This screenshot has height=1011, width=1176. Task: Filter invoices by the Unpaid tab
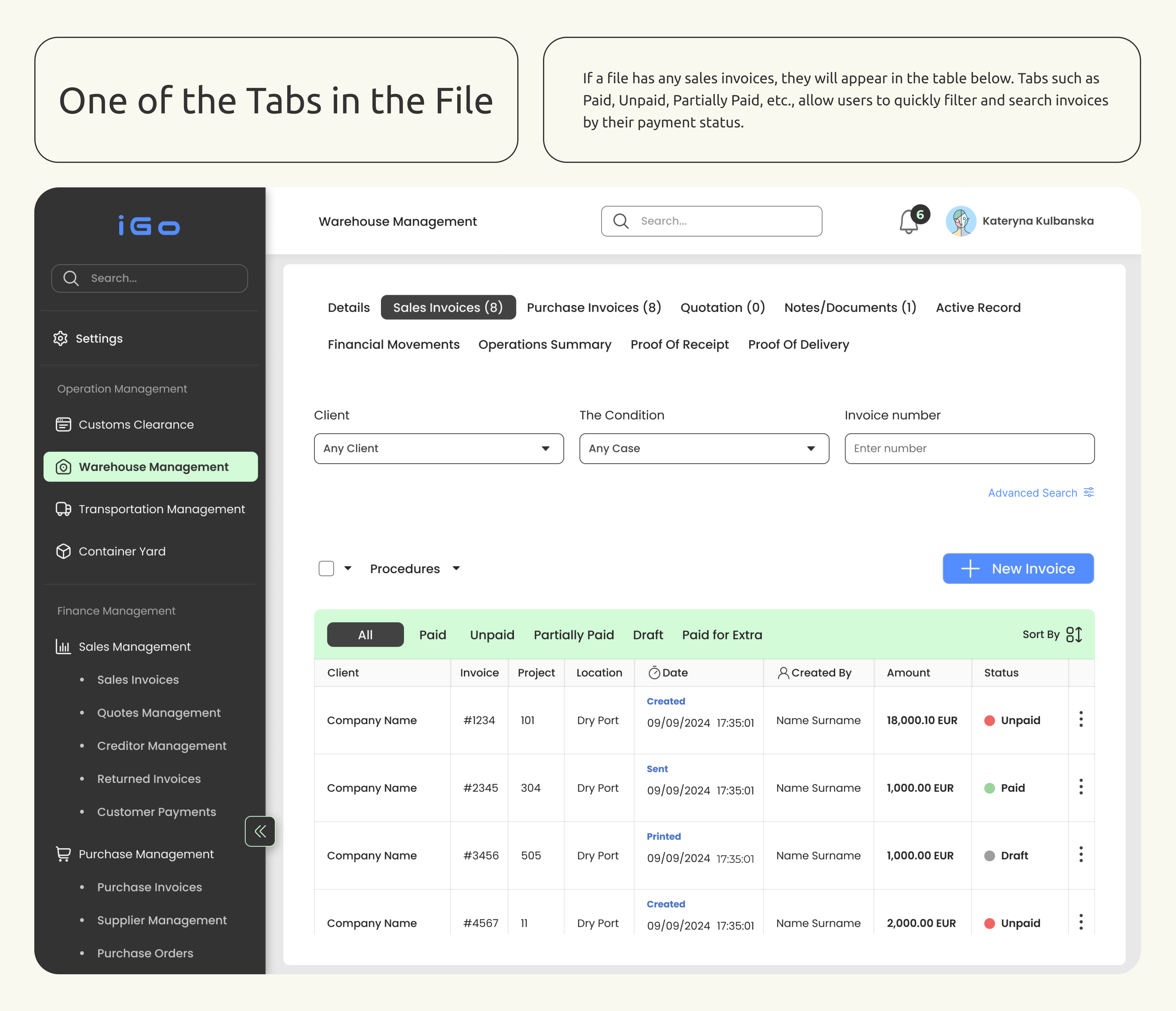tap(492, 635)
